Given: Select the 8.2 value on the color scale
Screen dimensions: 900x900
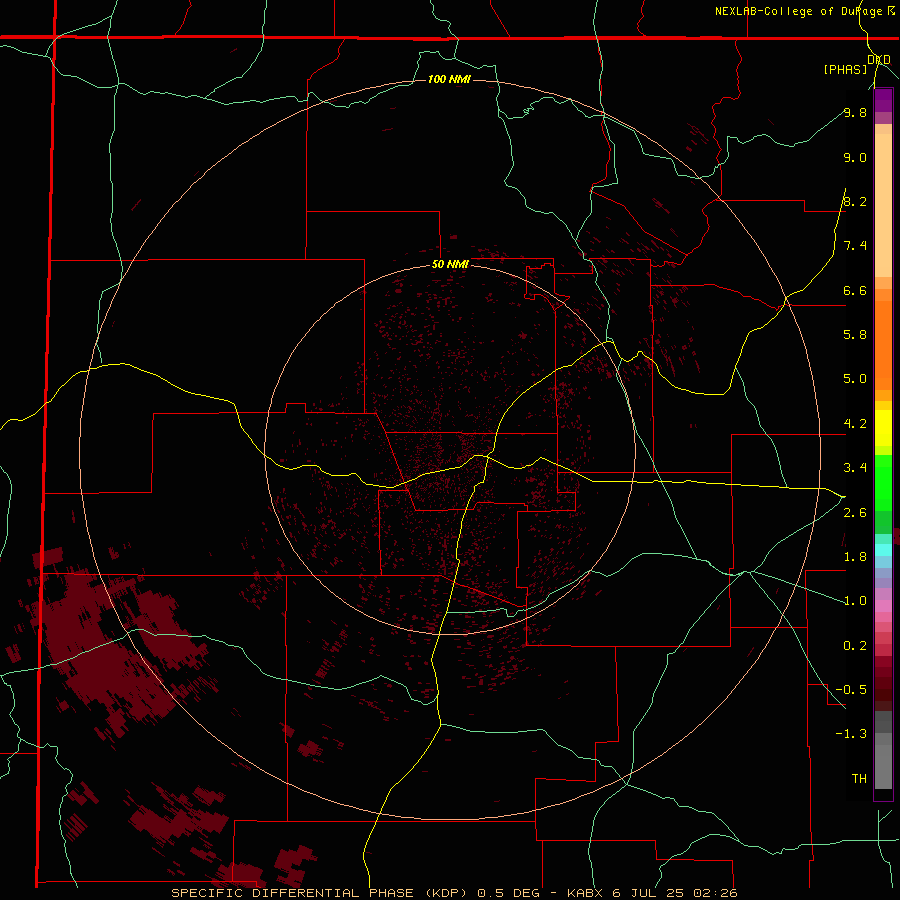Looking at the screenshot, I should click(855, 201).
